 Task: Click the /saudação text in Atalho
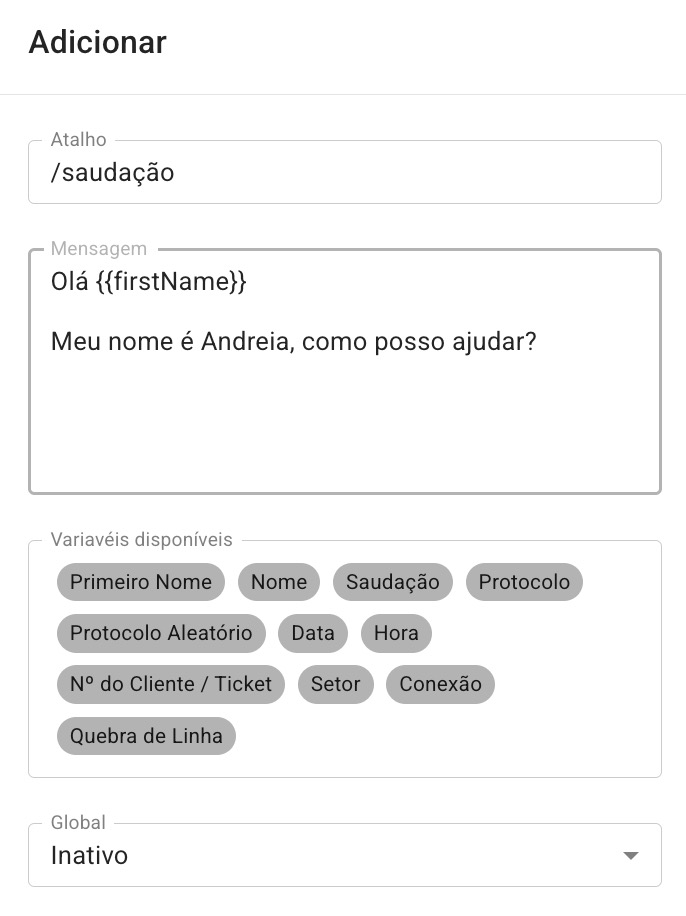pyautogui.click(x=112, y=173)
